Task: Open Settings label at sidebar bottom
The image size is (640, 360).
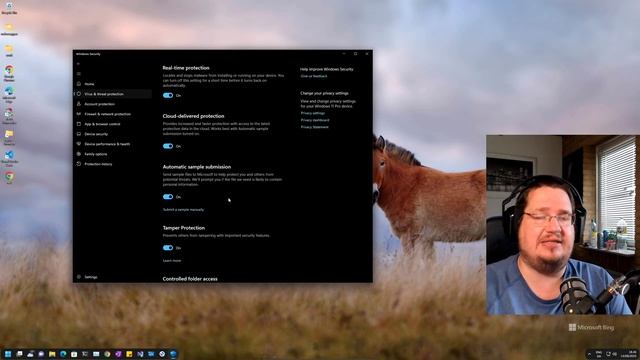Action: (x=91, y=277)
